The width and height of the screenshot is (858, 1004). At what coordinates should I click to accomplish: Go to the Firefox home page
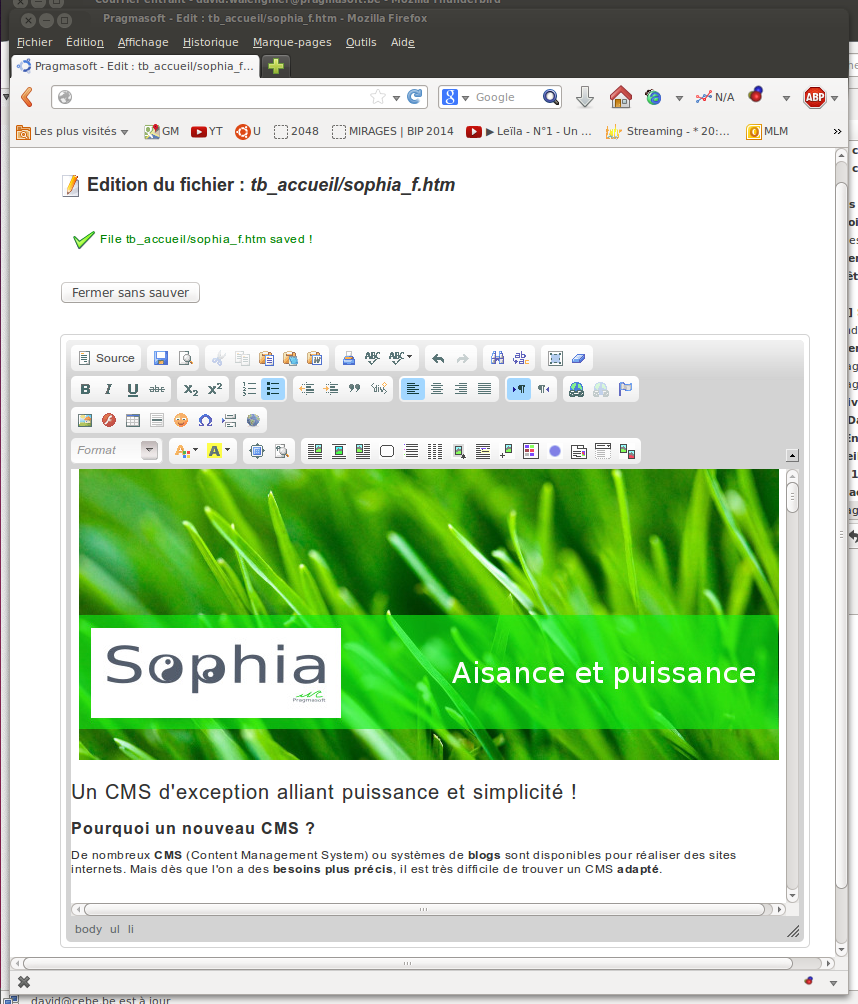click(620, 97)
